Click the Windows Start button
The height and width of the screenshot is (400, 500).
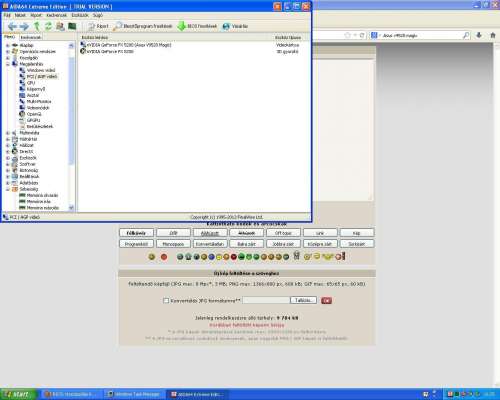click(18, 394)
